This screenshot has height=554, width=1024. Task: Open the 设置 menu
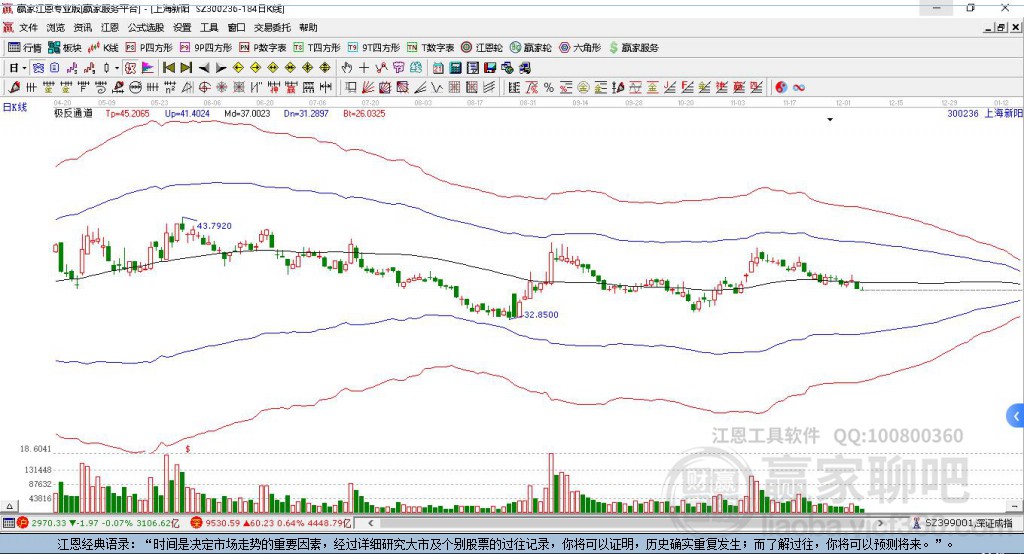point(182,27)
